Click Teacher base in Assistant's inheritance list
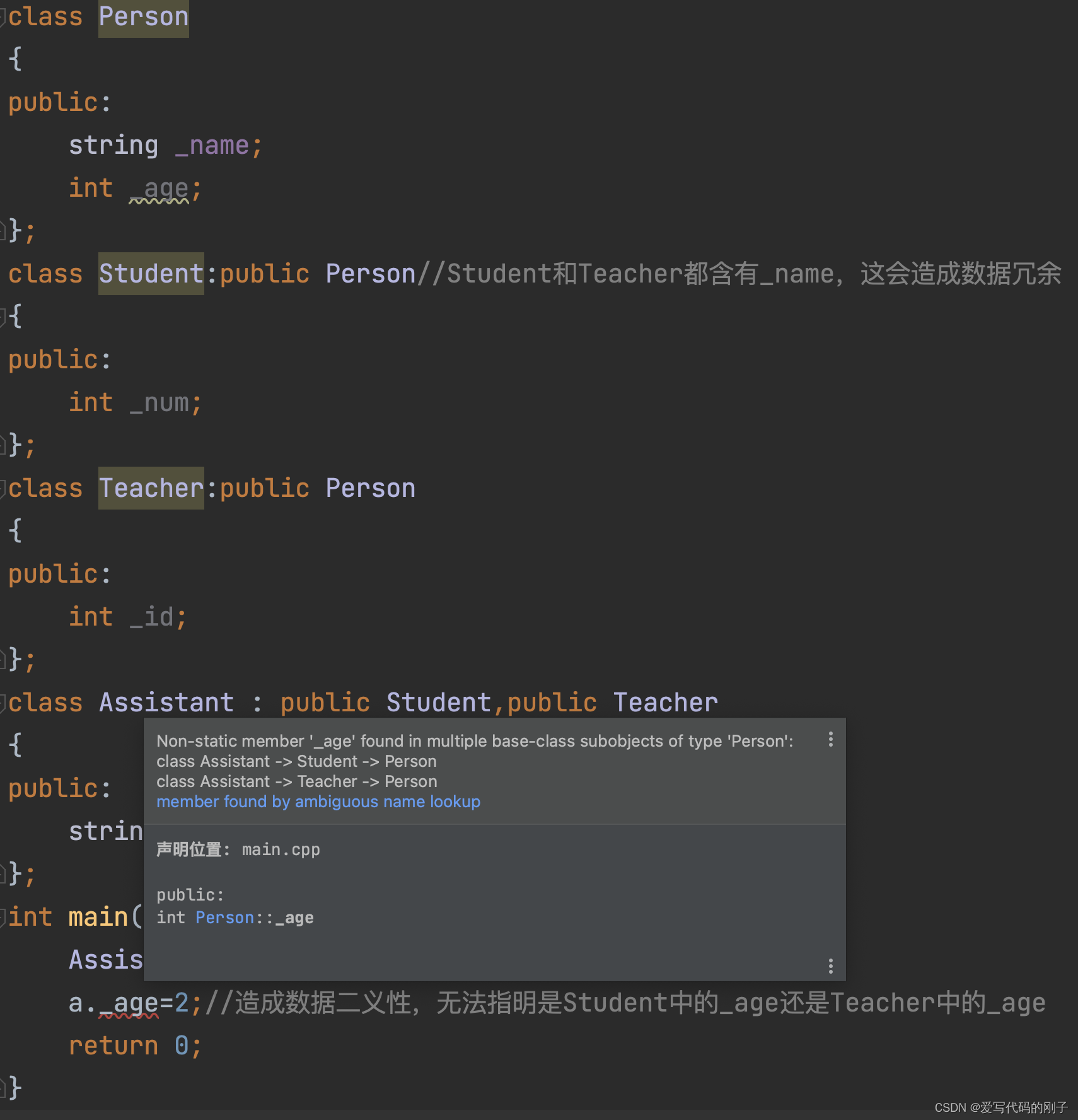The height and width of the screenshot is (1120, 1078). point(666,703)
